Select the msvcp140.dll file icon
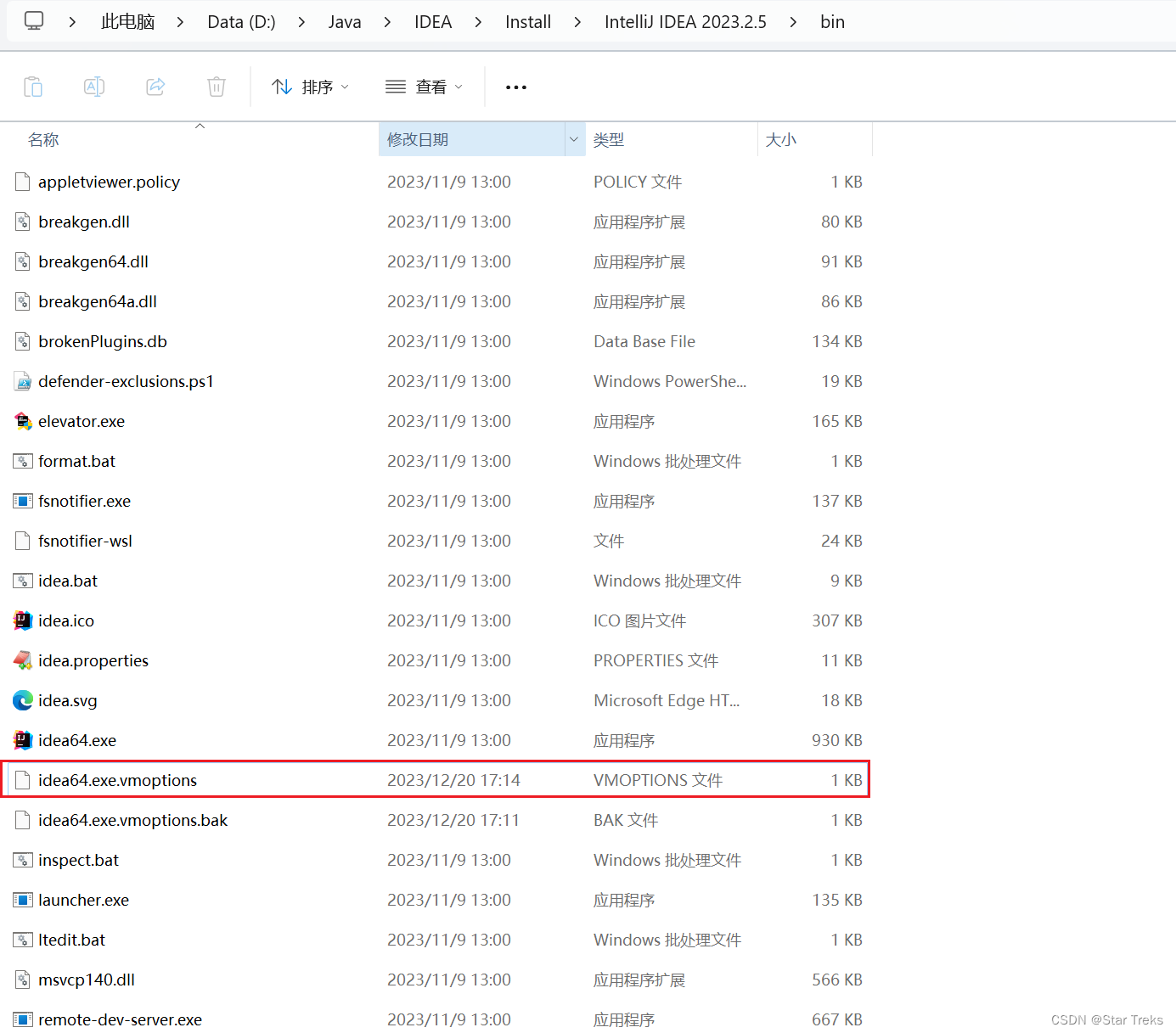This screenshot has width=1176, height=1033. pyautogui.click(x=23, y=980)
